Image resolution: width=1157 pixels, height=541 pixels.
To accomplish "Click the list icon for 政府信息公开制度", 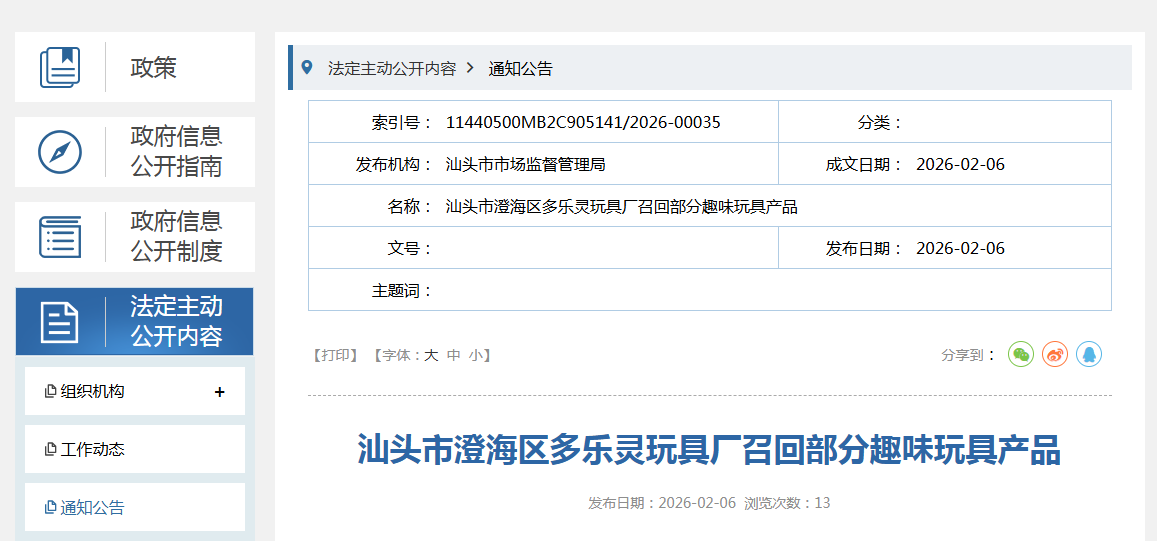I will (60, 237).
